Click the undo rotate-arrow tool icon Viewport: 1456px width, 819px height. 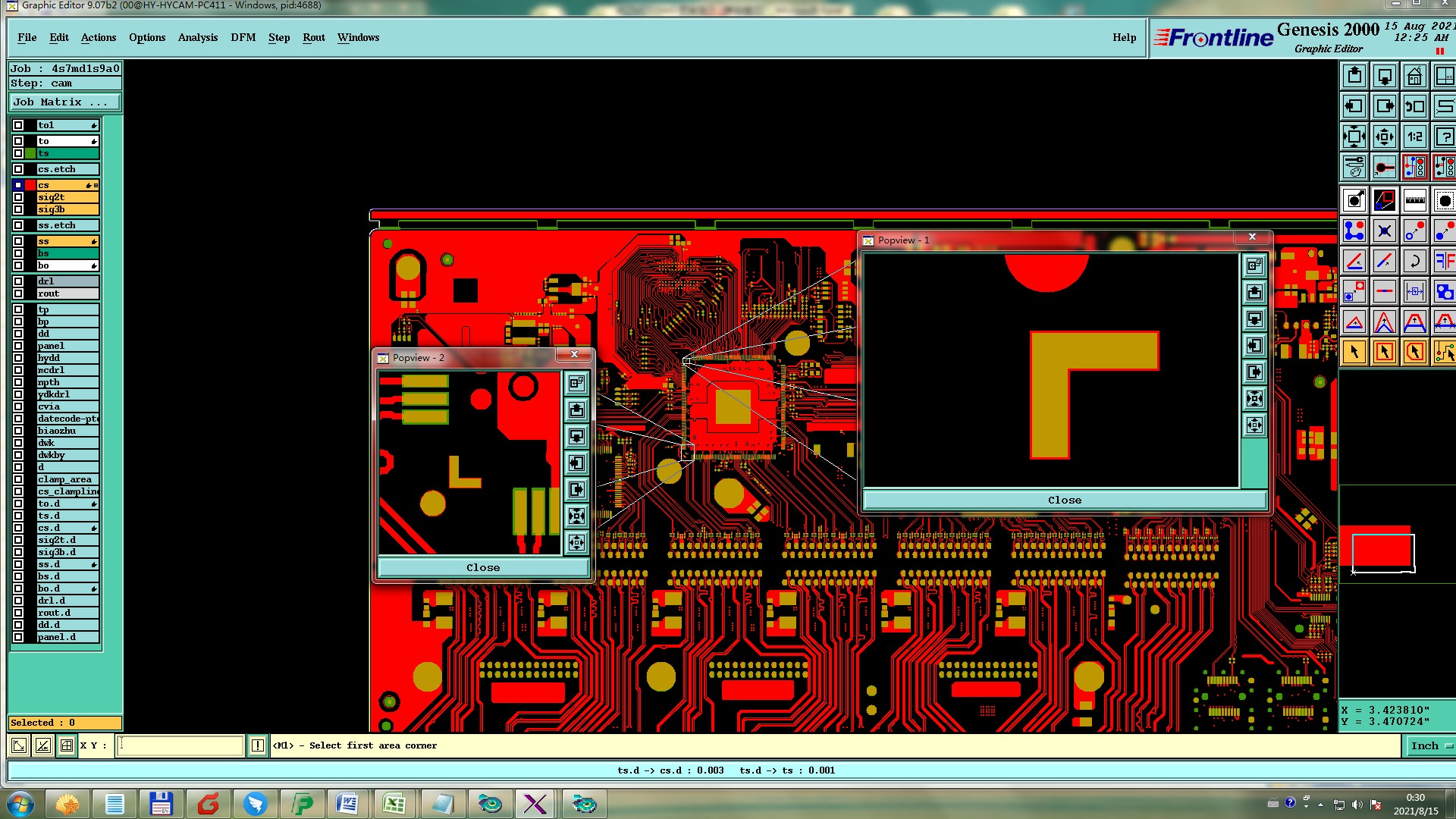[x=1414, y=262]
